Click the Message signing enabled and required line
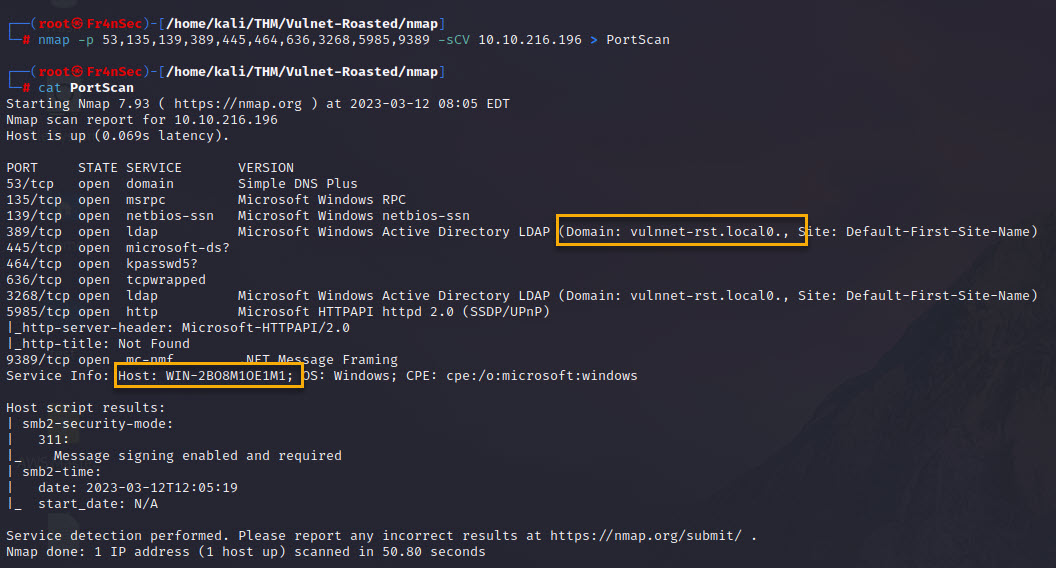 (x=197, y=456)
